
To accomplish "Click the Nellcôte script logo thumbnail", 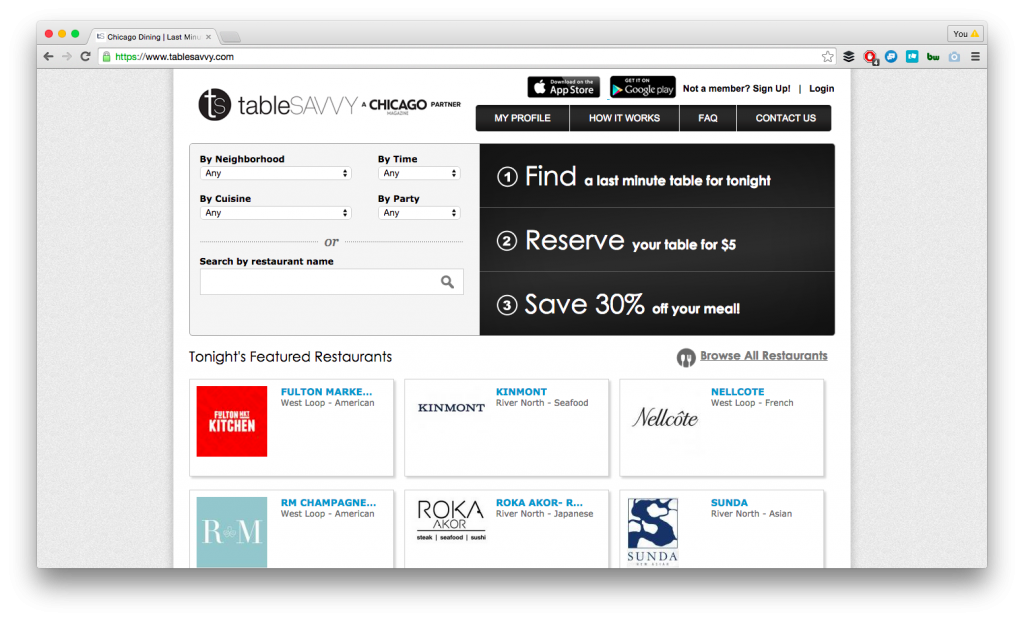I will click(x=665, y=417).
